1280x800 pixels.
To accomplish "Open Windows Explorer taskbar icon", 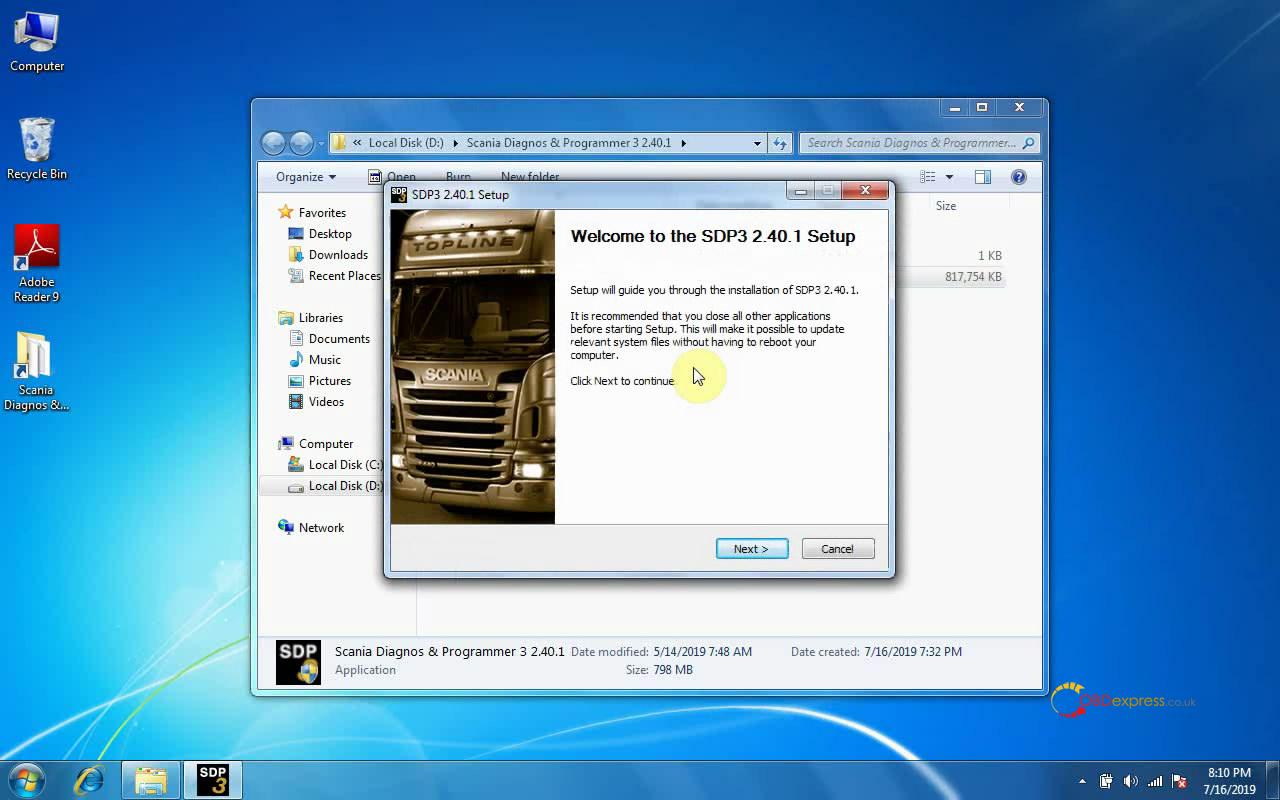I will coord(150,779).
